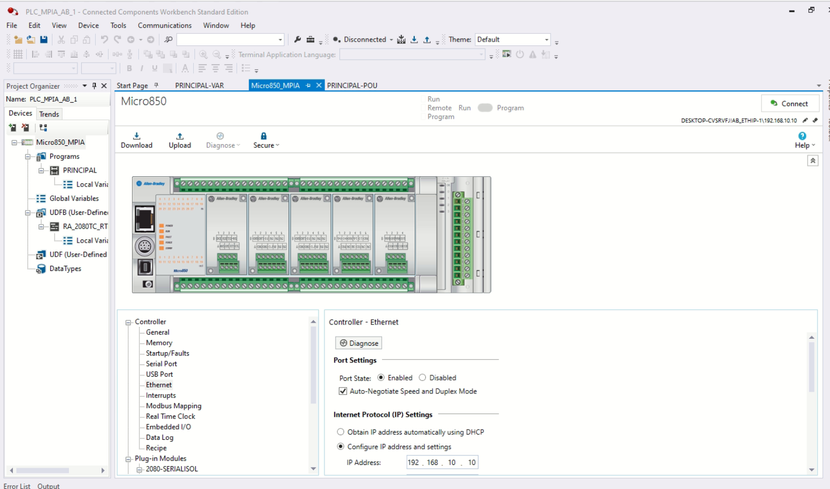Collapse the Micro850_MPIA tree node
This screenshot has width=830, height=489.
click(x=14, y=142)
